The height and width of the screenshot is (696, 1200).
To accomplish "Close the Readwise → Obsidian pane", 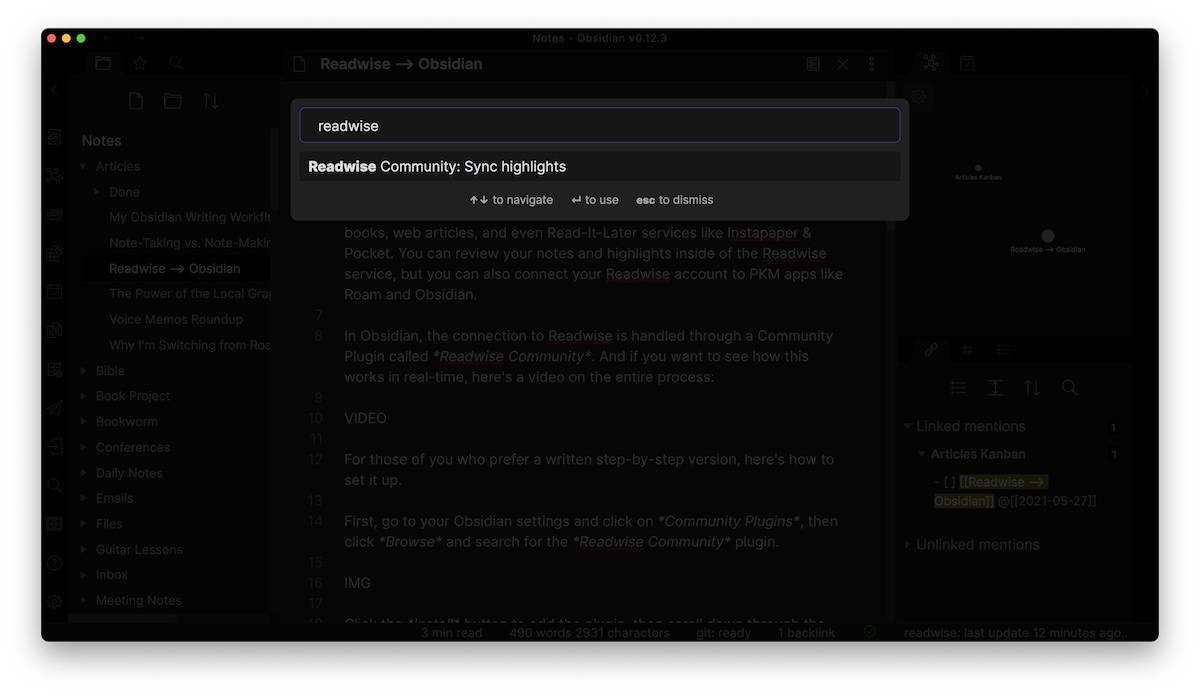I will tap(843, 64).
